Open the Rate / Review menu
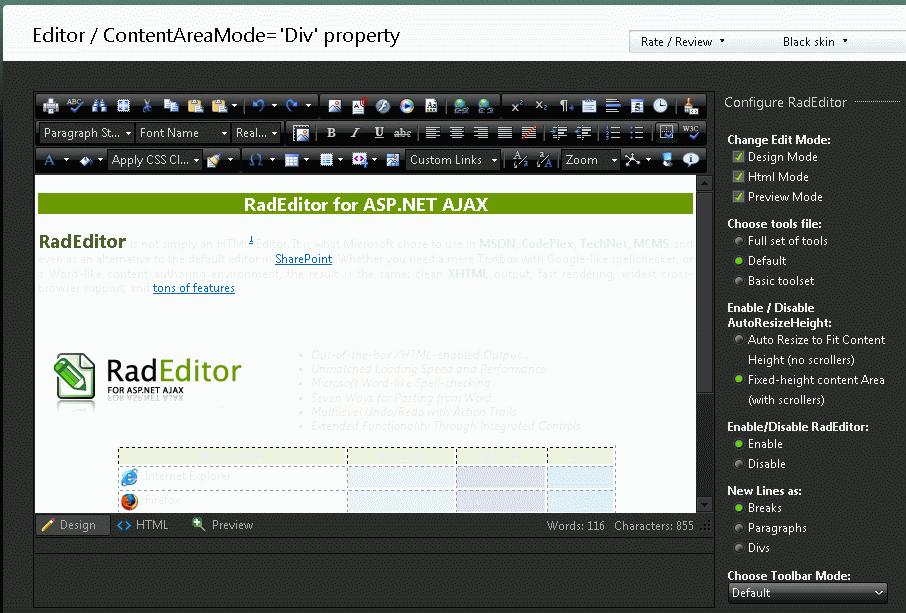The width and height of the screenshot is (906, 613). tap(682, 42)
